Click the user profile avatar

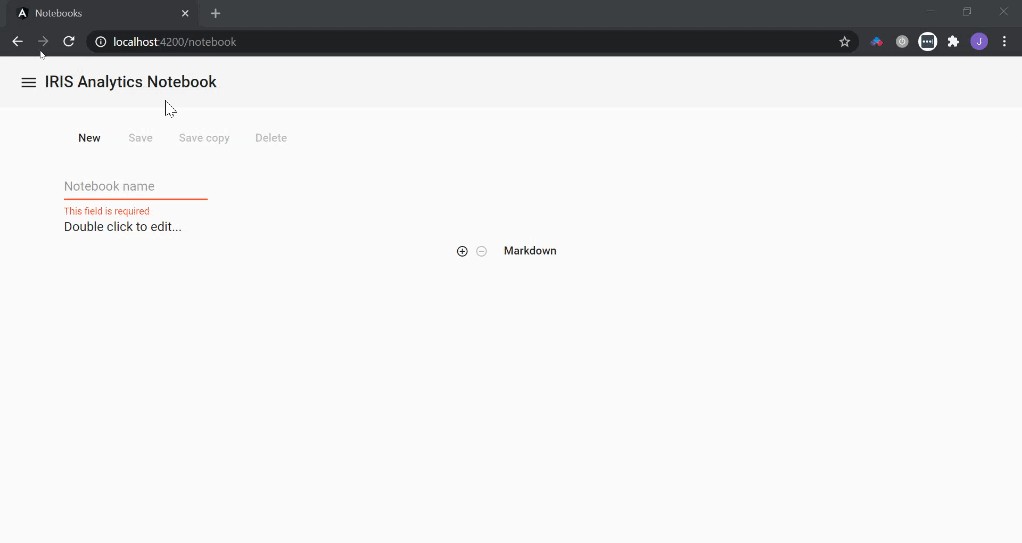pos(979,42)
